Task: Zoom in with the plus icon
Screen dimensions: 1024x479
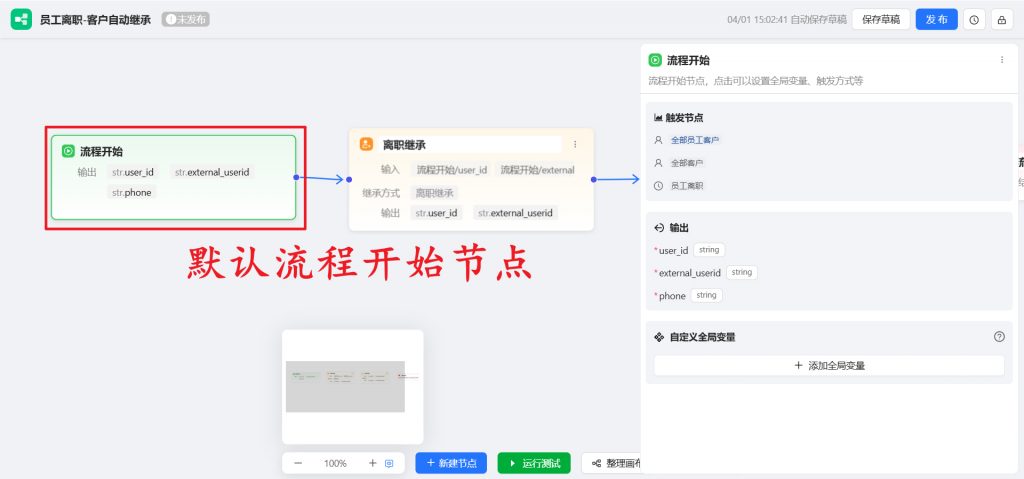Action: [372, 463]
